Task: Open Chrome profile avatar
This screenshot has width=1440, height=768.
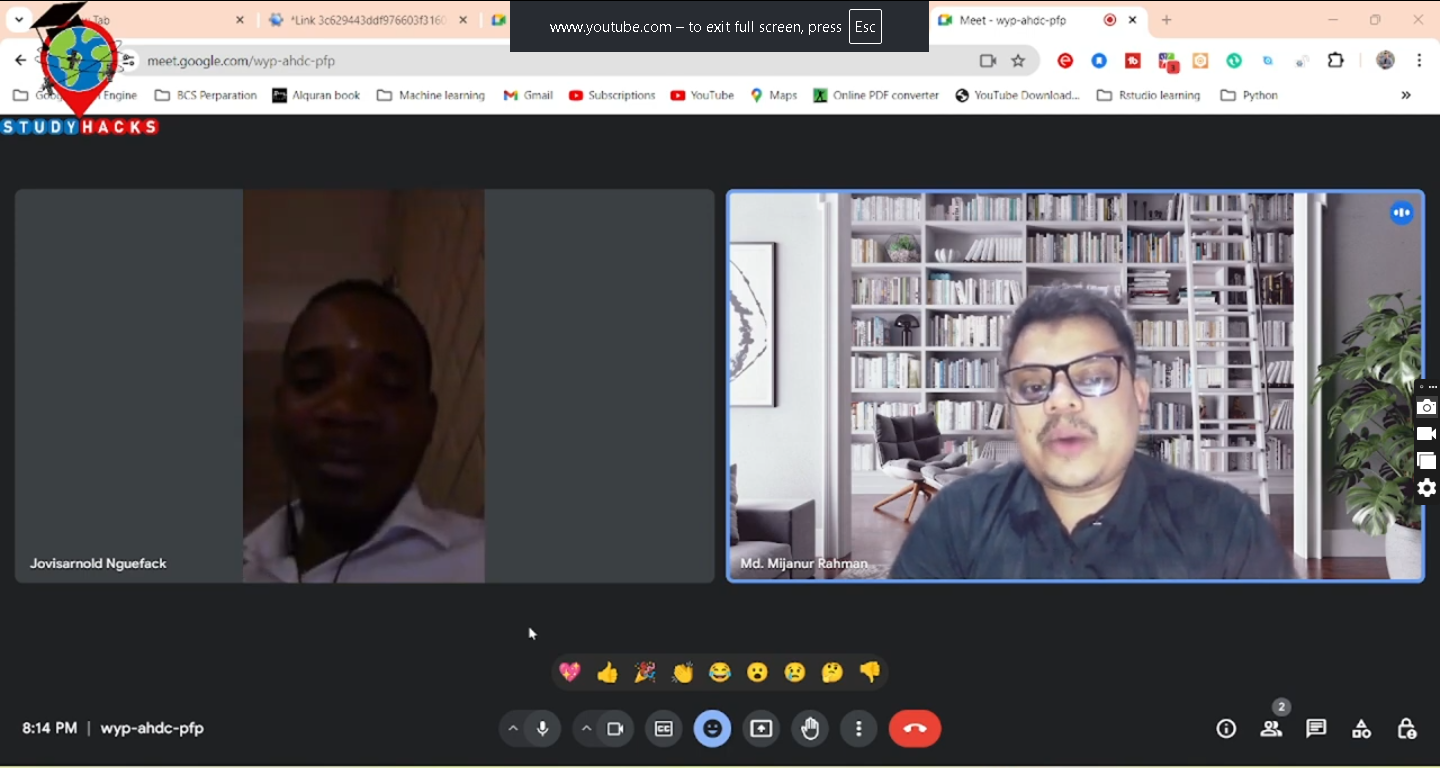Action: click(1385, 61)
